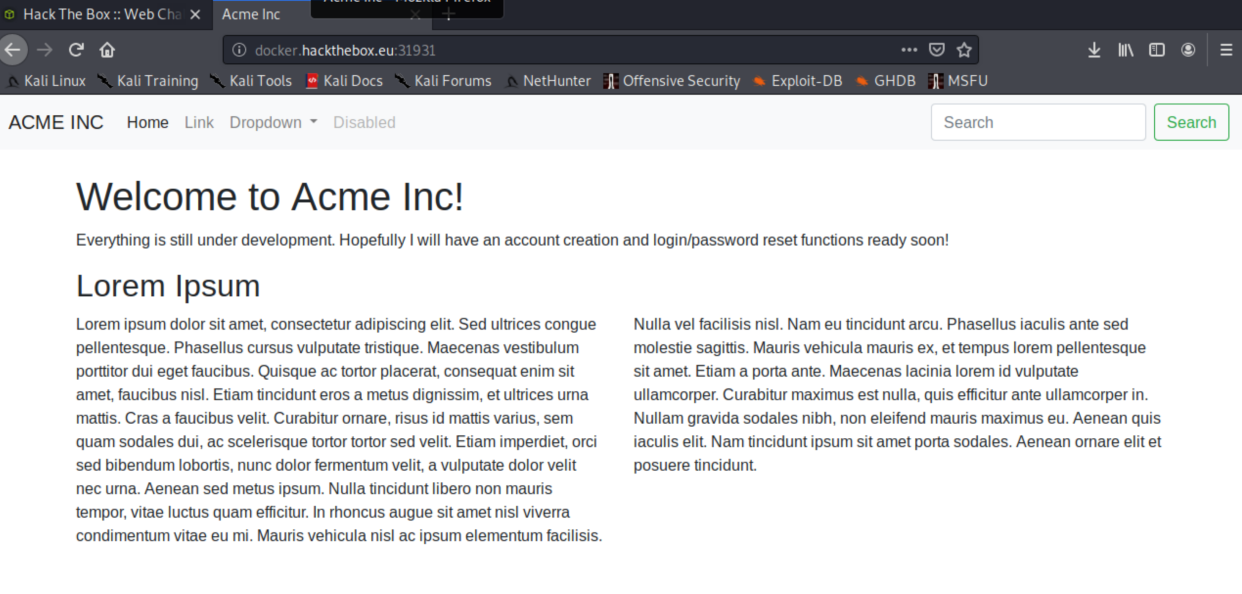The height and width of the screenshot is (594, 1242).
Task: Expand the page actions three-dot menu
Action: tap(909, 50)
